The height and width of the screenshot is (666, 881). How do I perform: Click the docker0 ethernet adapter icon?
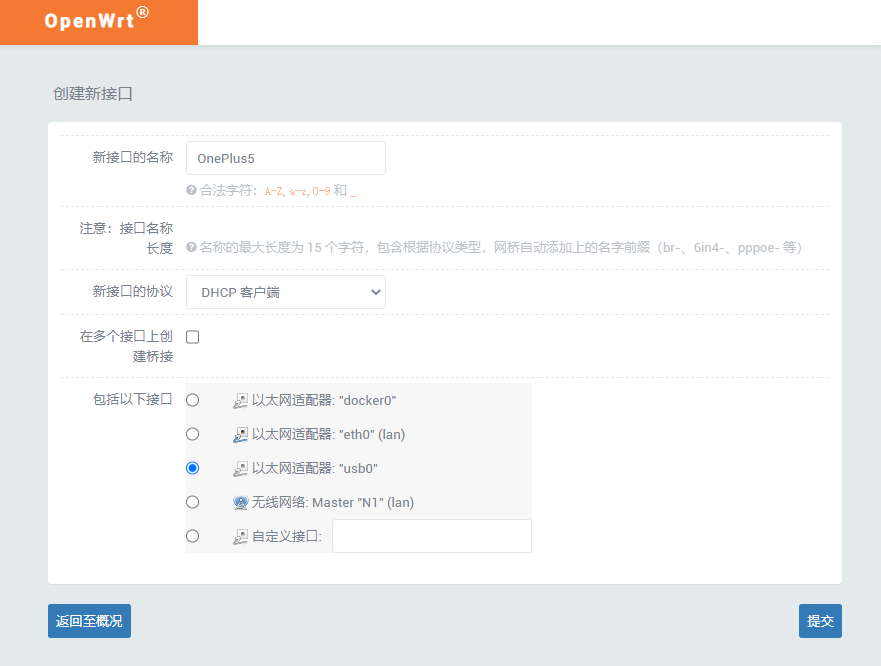240,401
